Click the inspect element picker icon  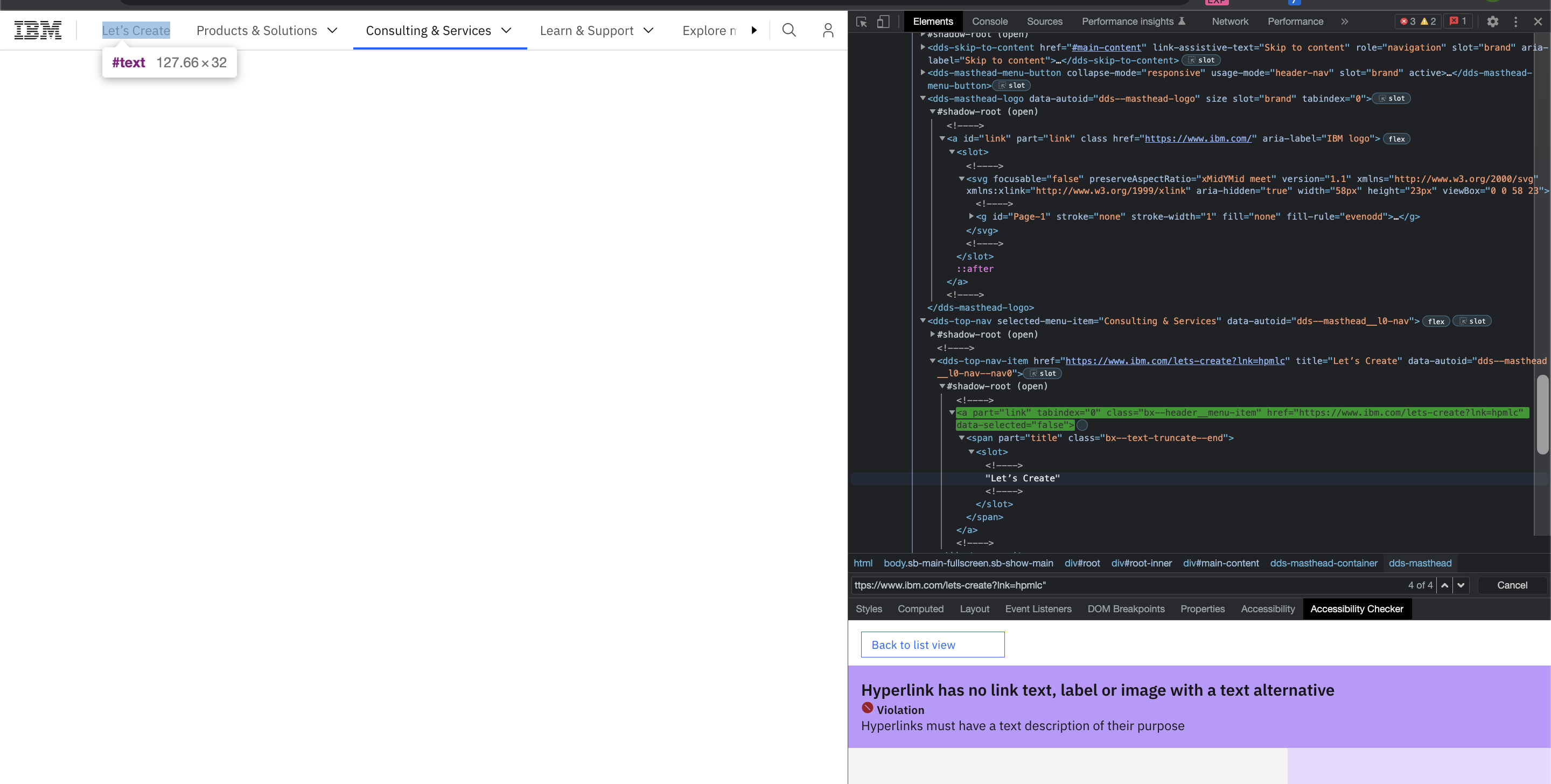862,22
